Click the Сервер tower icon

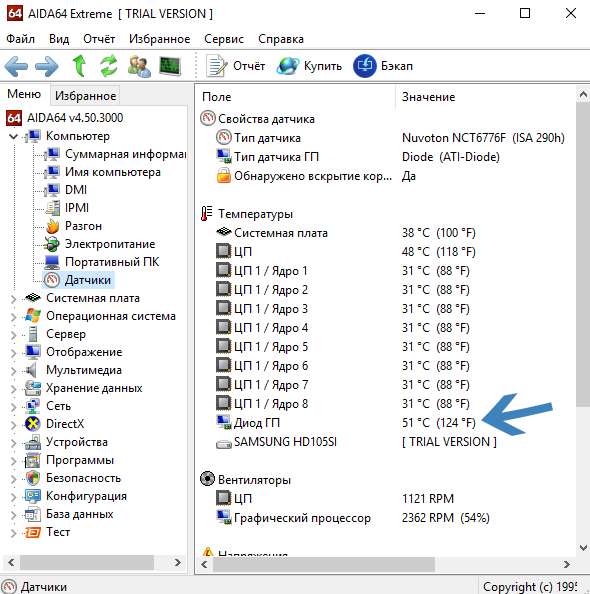[33, 334]
